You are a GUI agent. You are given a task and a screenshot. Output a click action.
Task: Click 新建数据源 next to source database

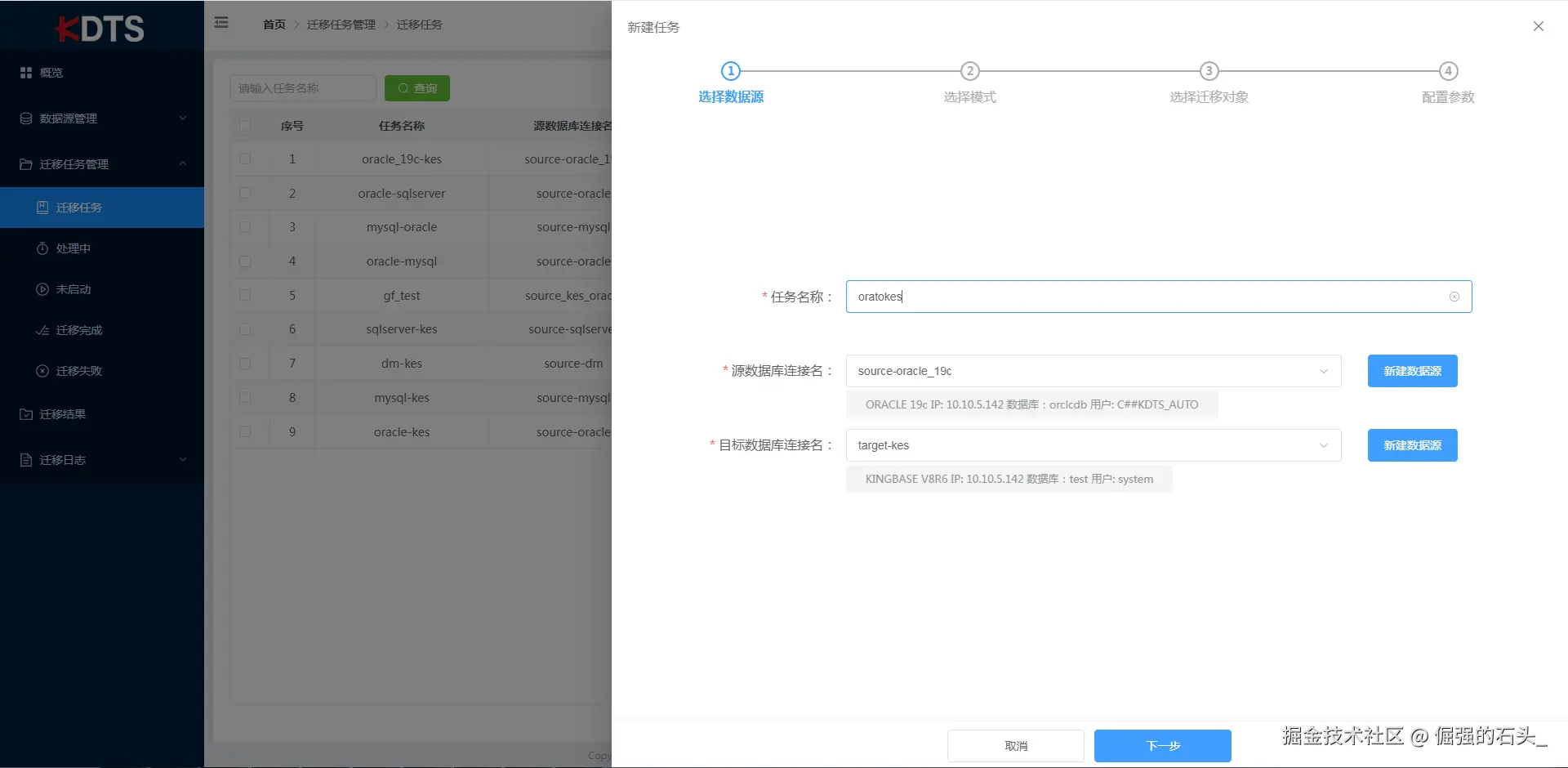tap(1413, 371)
